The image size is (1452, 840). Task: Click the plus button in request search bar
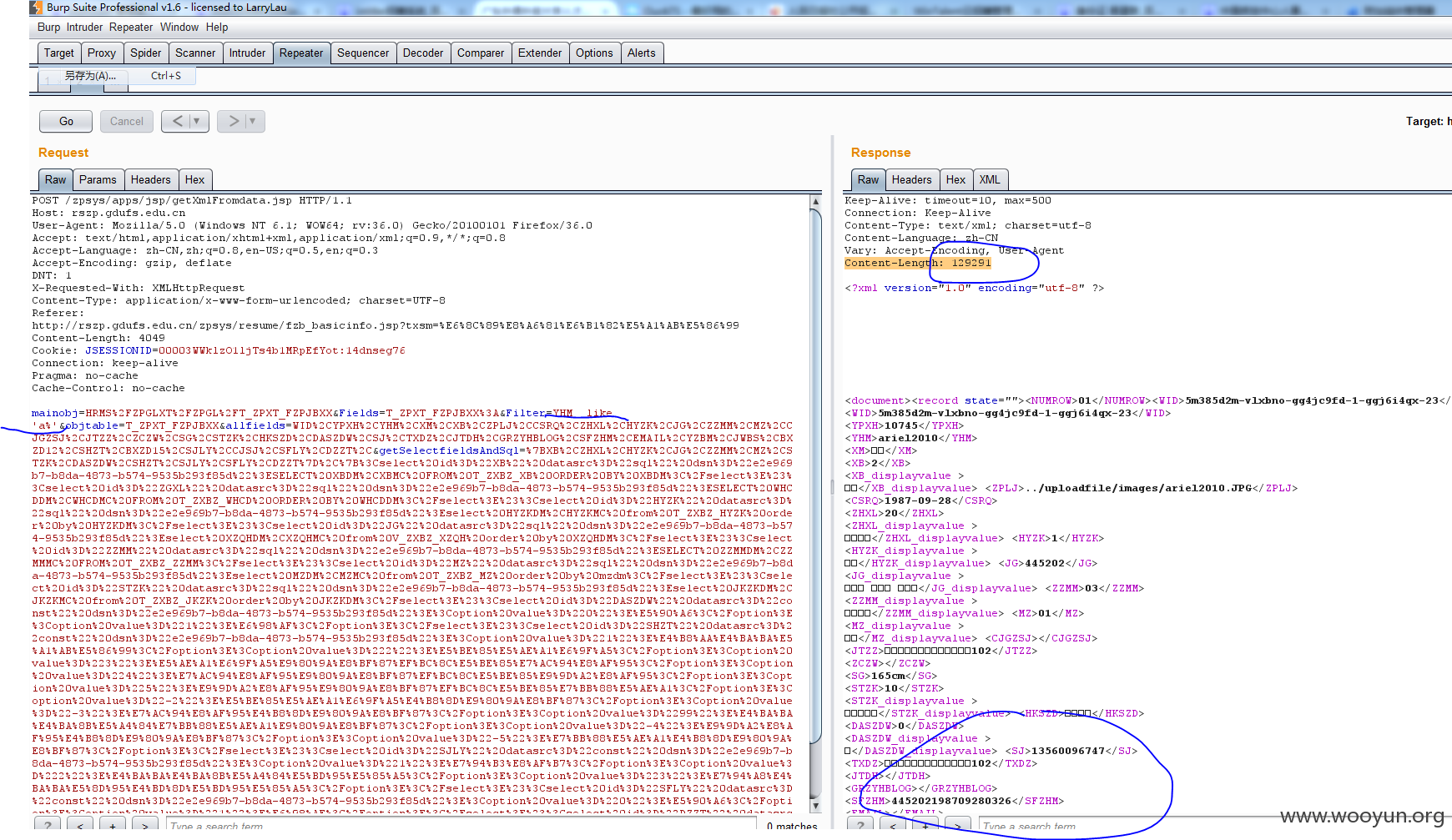coord(113,826)
